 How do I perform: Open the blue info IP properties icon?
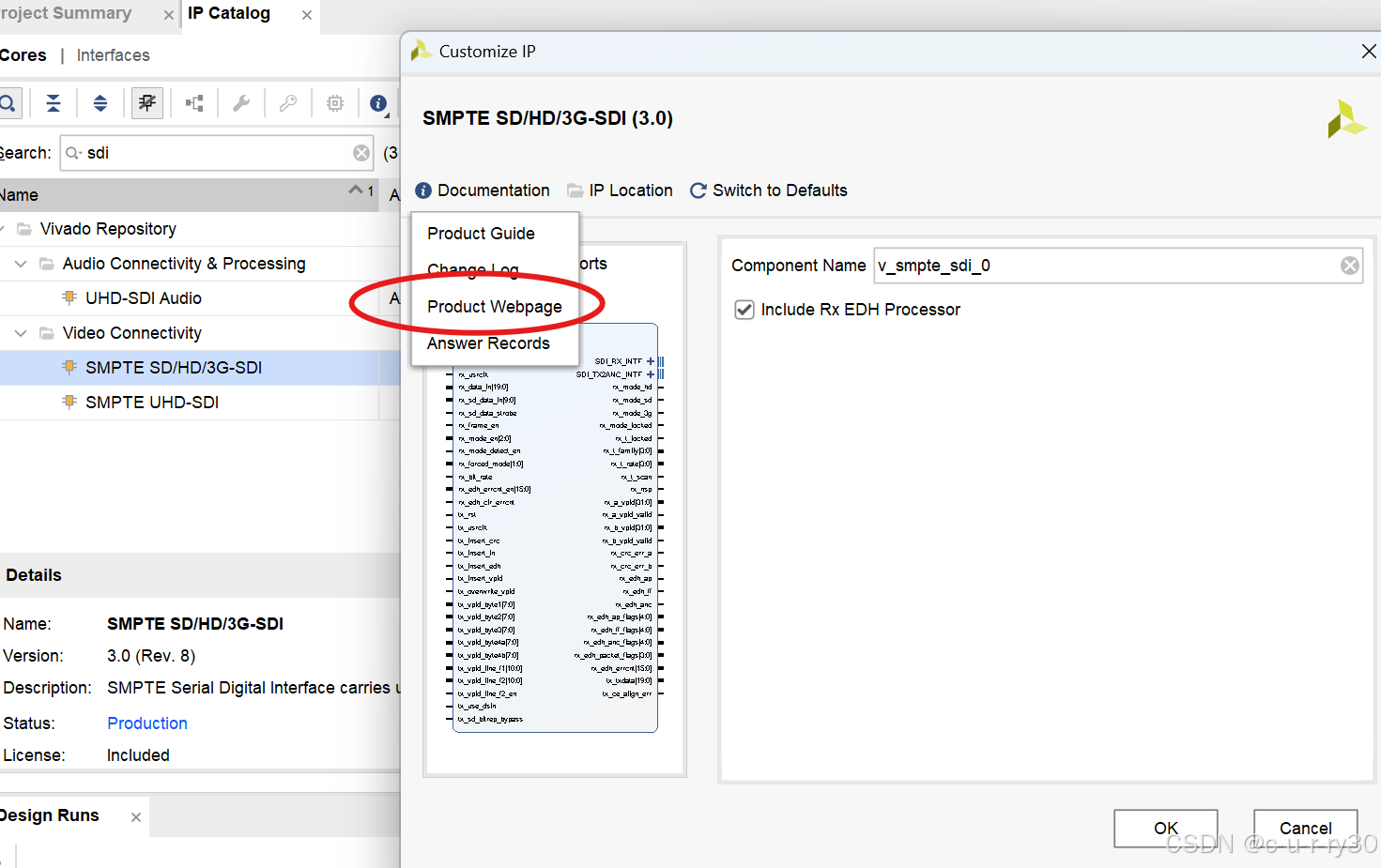click(x=378, y=103)
